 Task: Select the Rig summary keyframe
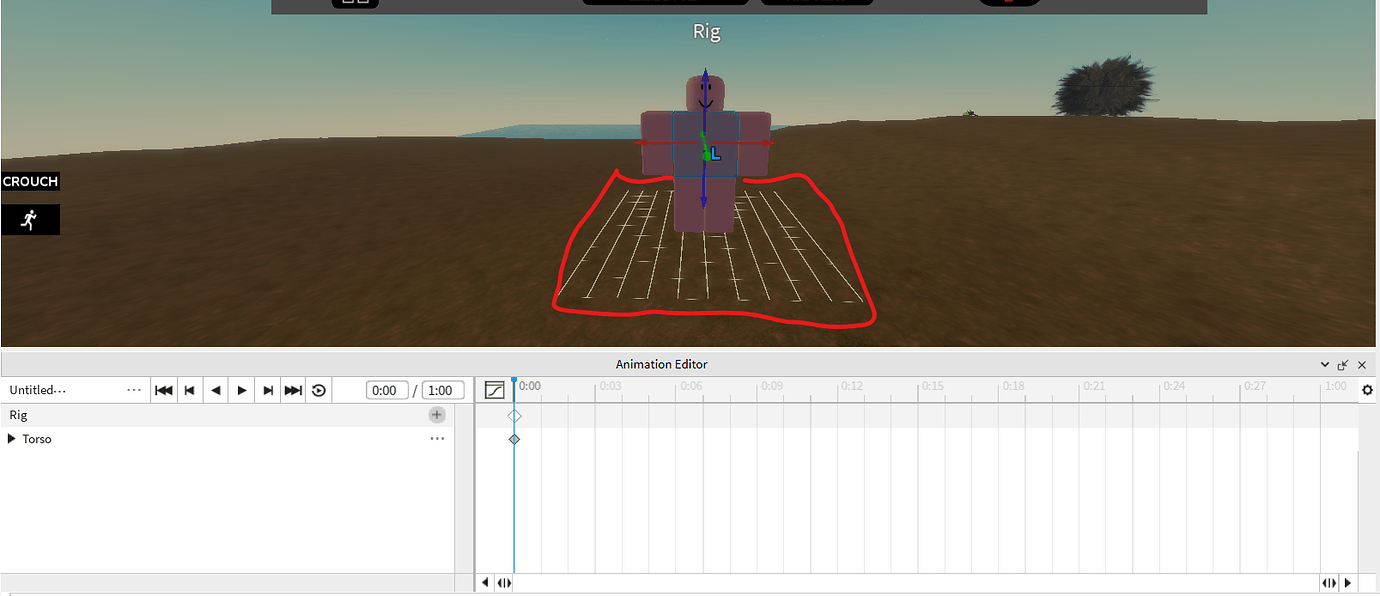pos(514,415)
